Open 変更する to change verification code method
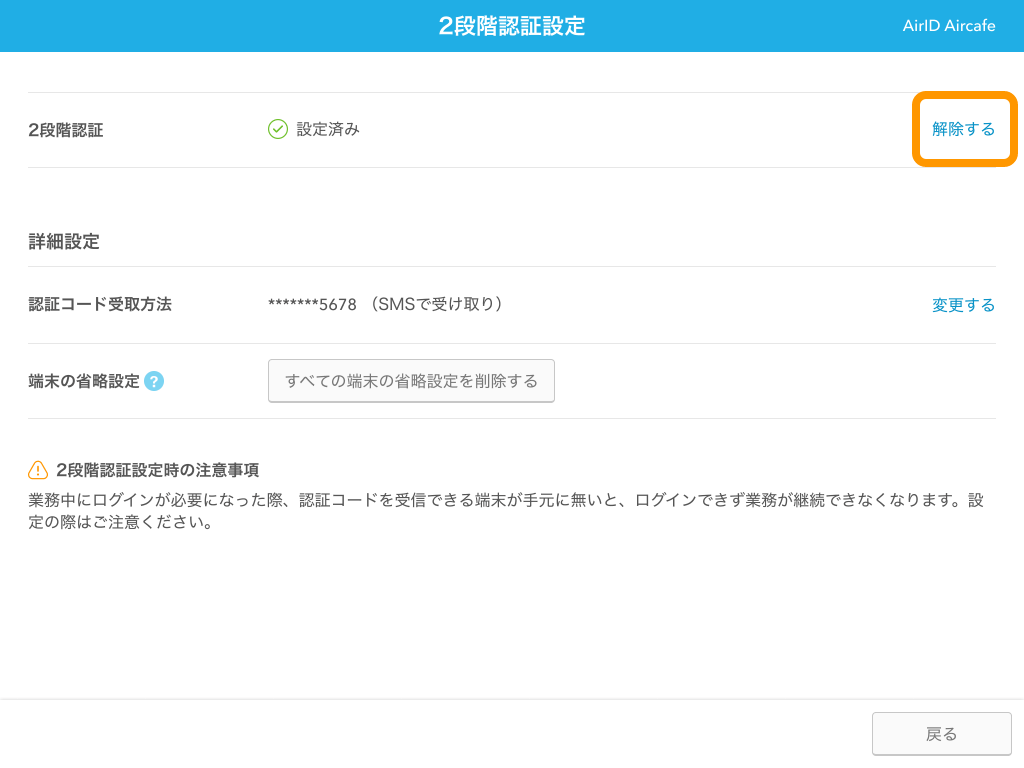Screen dimensions: 1024x768 (x=962, y=304)
